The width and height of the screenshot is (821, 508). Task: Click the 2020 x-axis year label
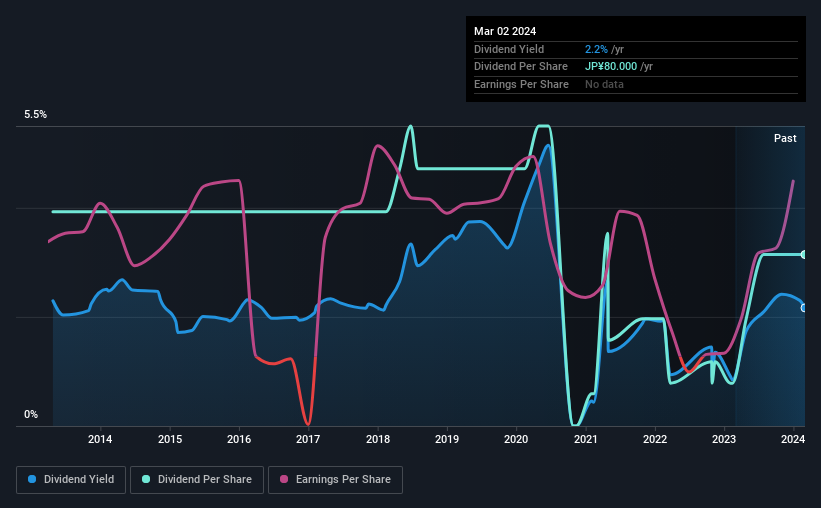tap(516, 439)
